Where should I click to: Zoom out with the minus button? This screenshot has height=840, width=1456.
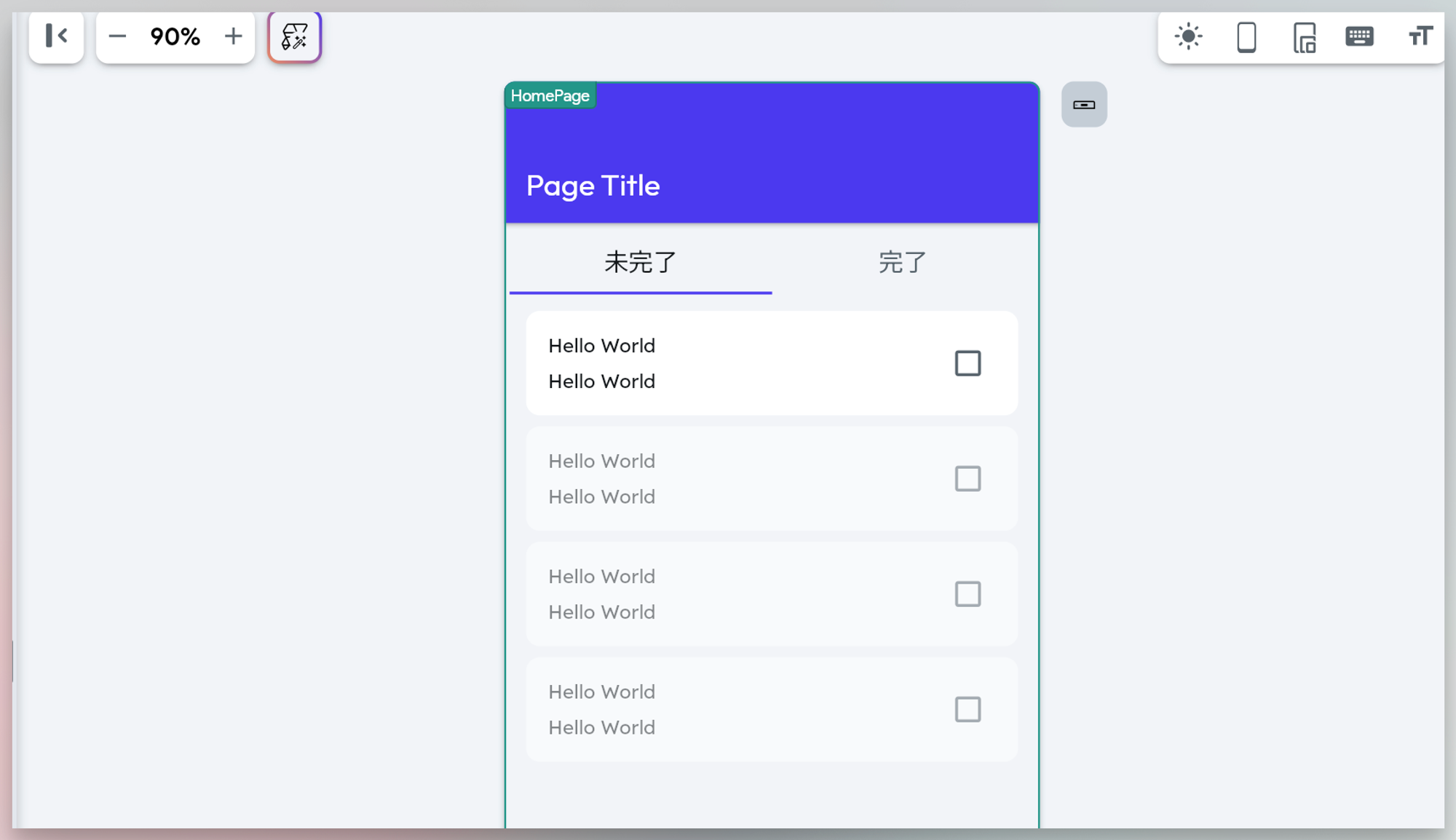[118, 36]
